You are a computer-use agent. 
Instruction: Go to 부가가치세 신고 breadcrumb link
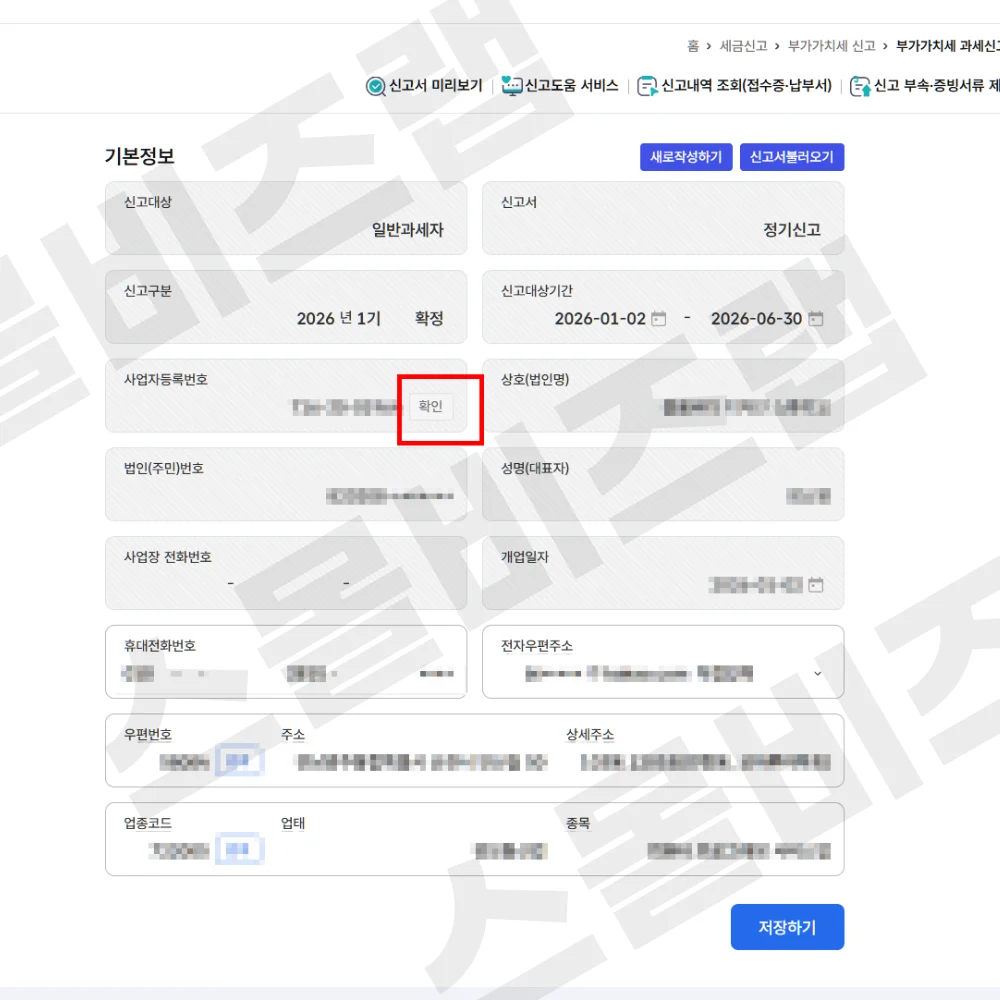(x=832, y=46)
